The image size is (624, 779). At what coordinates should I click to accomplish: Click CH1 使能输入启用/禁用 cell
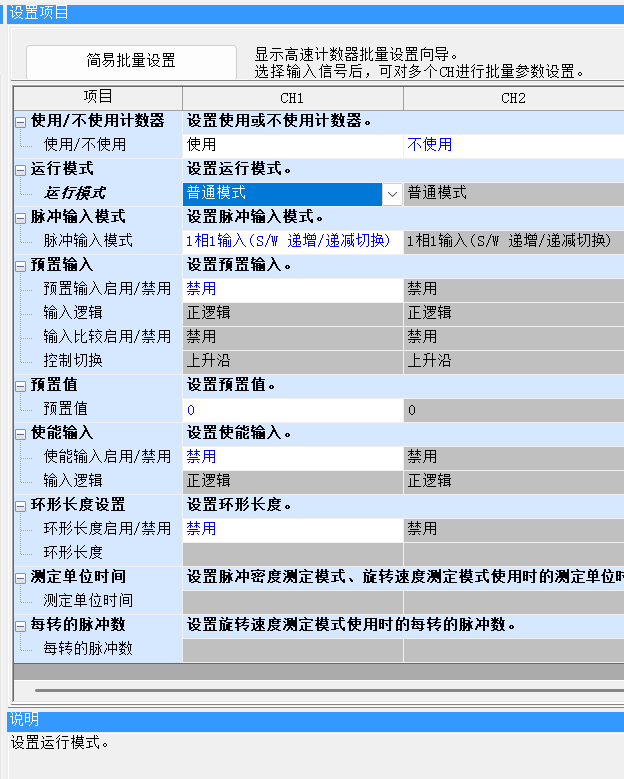coord(292,457)
